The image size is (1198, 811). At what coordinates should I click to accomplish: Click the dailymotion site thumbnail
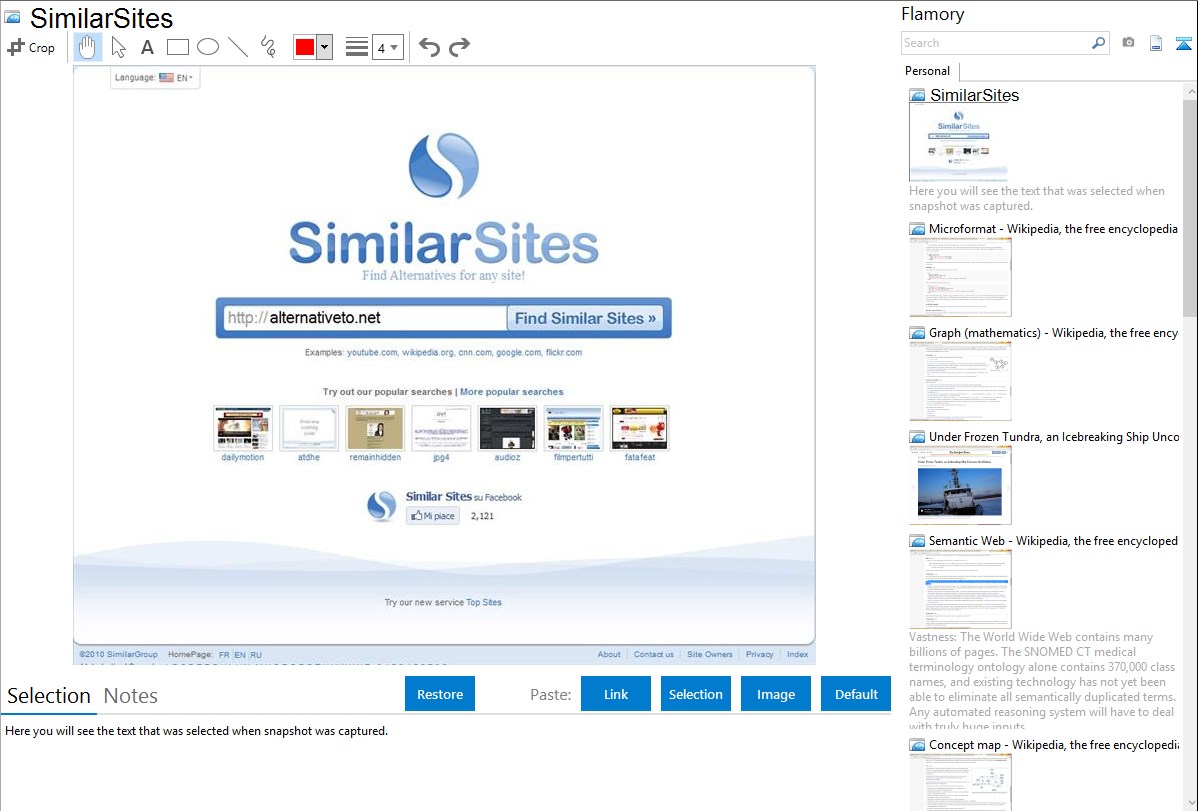click(243, 428)
